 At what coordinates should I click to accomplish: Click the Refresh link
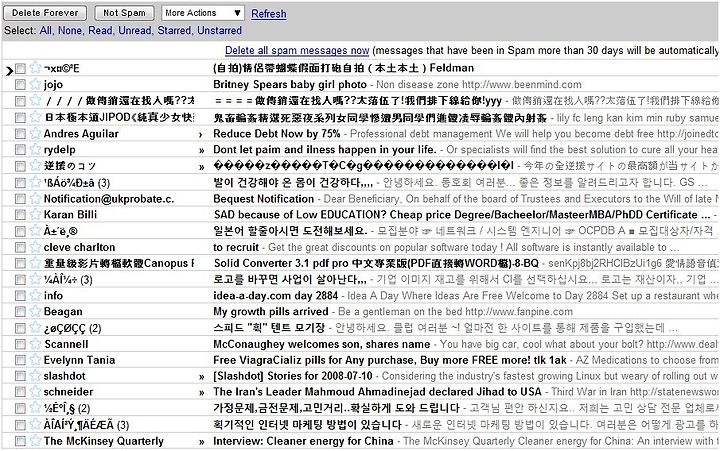269,14
